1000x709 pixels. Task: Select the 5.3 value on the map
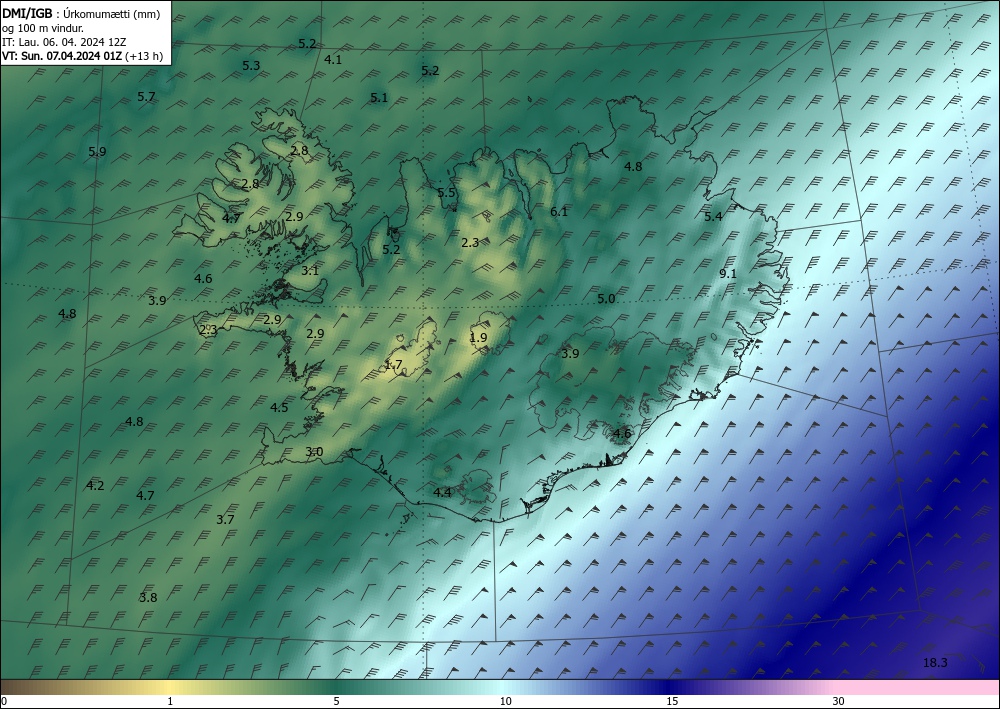click(251, 66)
